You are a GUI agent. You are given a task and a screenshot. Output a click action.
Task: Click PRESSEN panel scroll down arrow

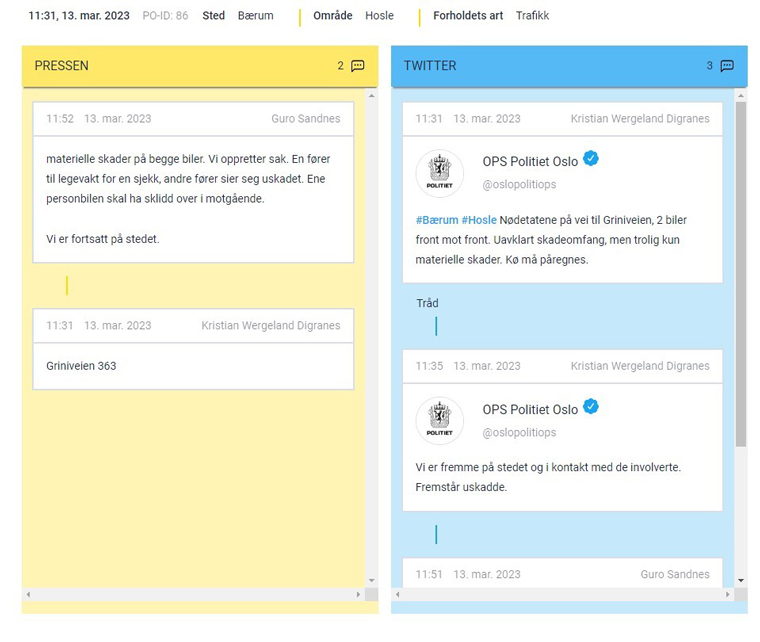point(371,580)
